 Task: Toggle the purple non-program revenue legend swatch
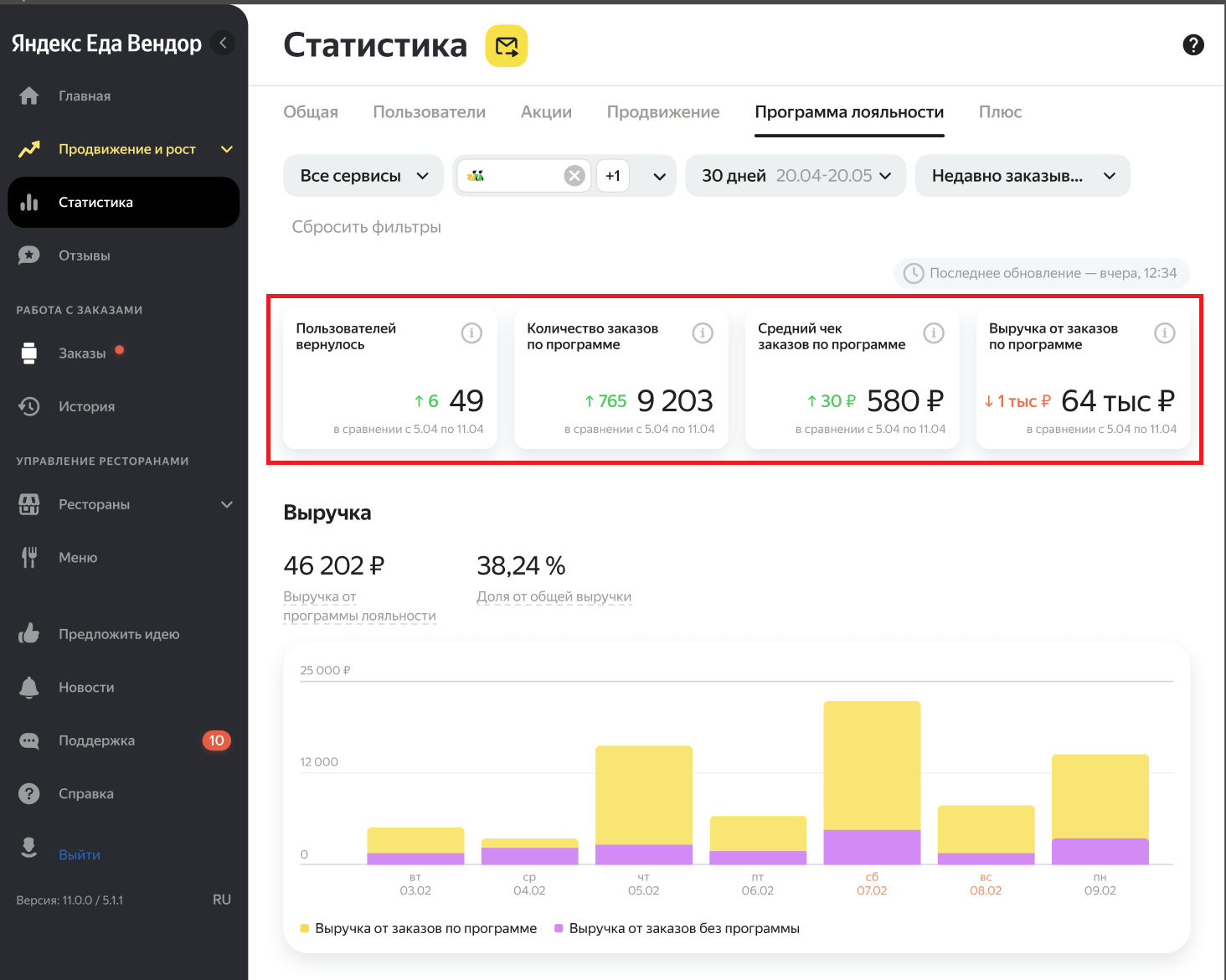pyautogui.click(x=559, y=928)
